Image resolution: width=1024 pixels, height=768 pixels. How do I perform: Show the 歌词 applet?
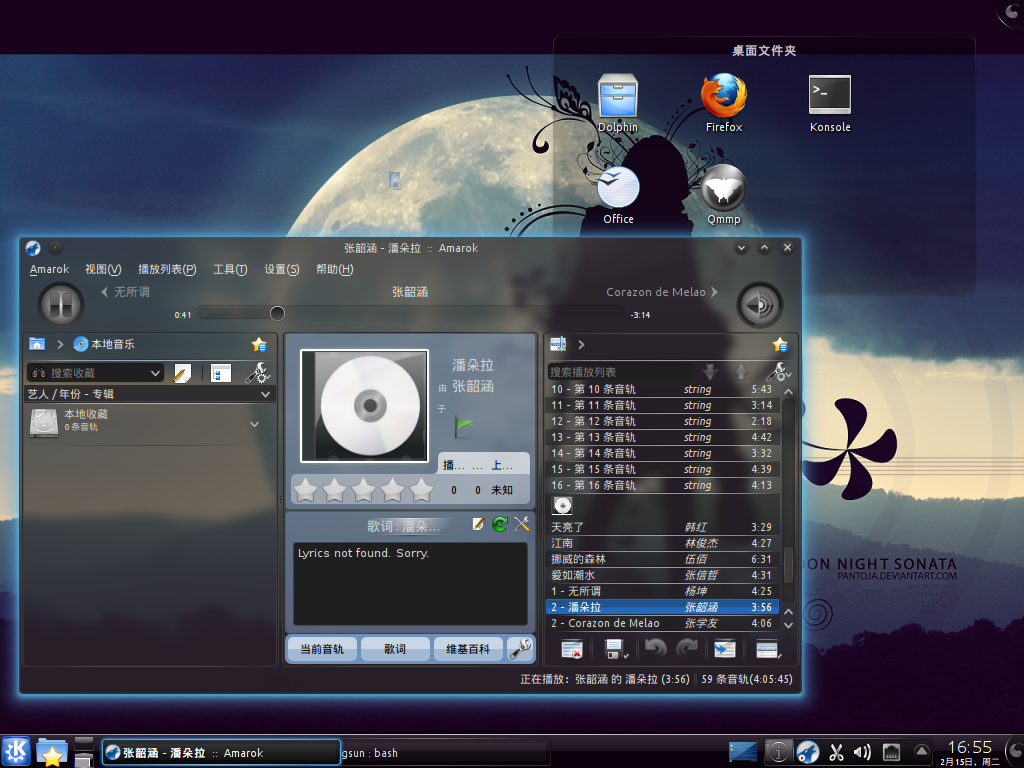point(395,649)
